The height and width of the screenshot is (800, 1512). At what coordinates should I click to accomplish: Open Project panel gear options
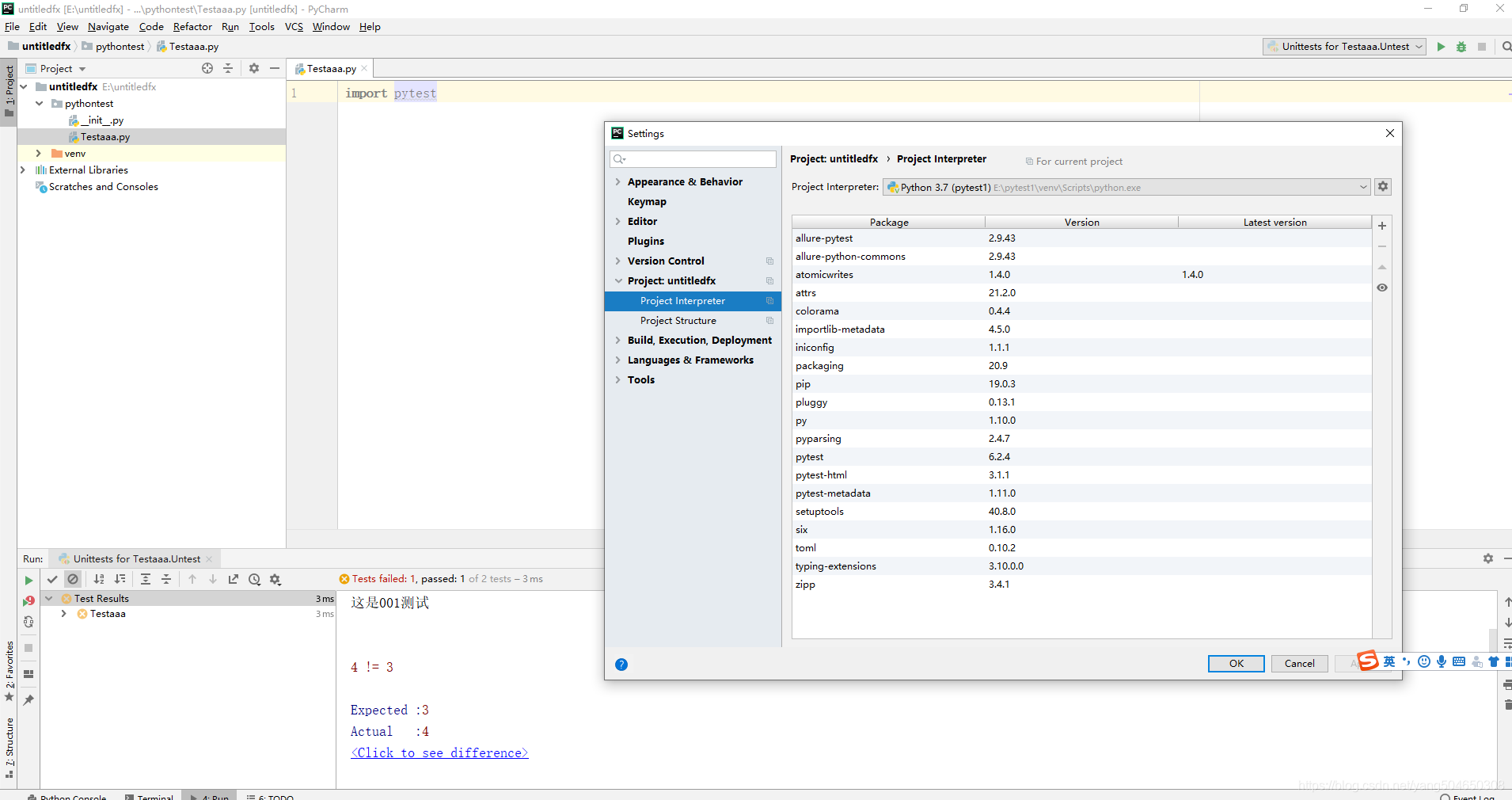coord(254,68)
